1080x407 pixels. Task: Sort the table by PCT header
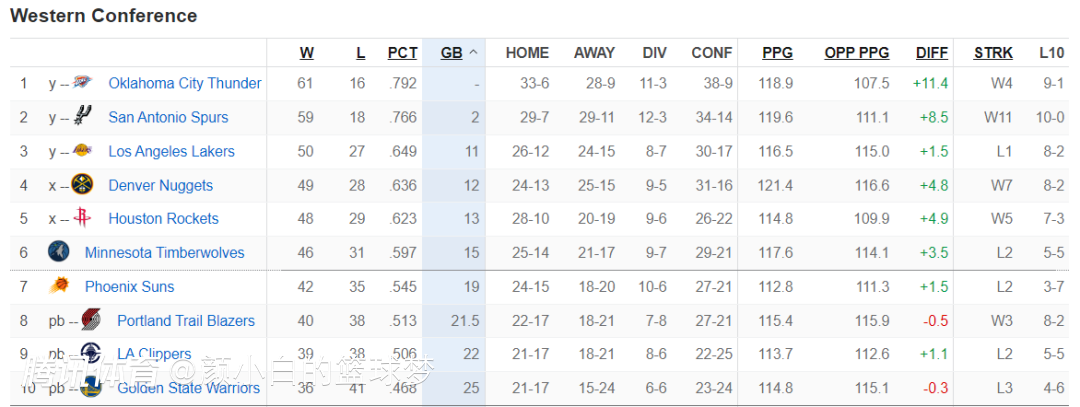[x=402, y=53]
